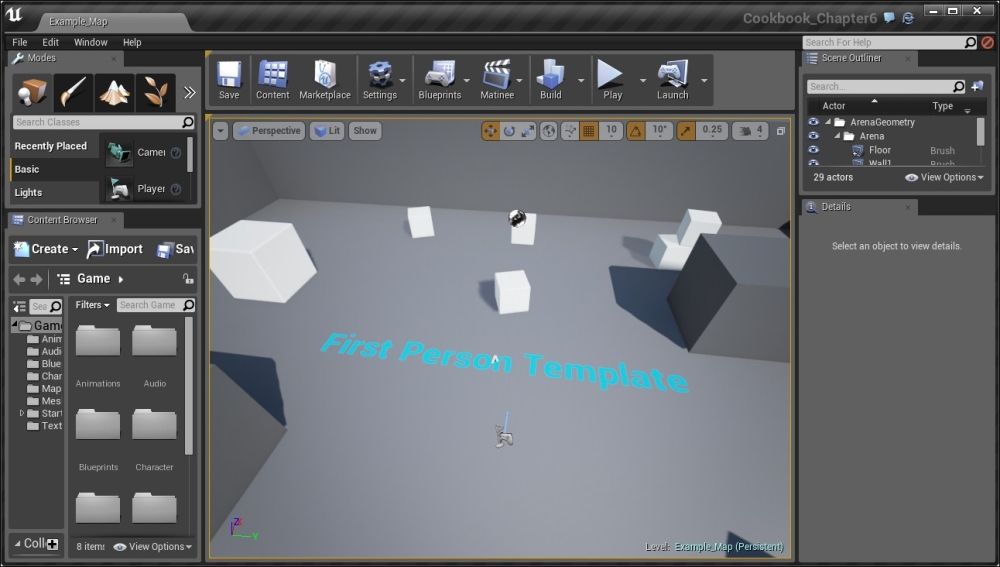Toggle sources view icon in Content Browser
The image size is (1000, 567).
tap(20, 307)
